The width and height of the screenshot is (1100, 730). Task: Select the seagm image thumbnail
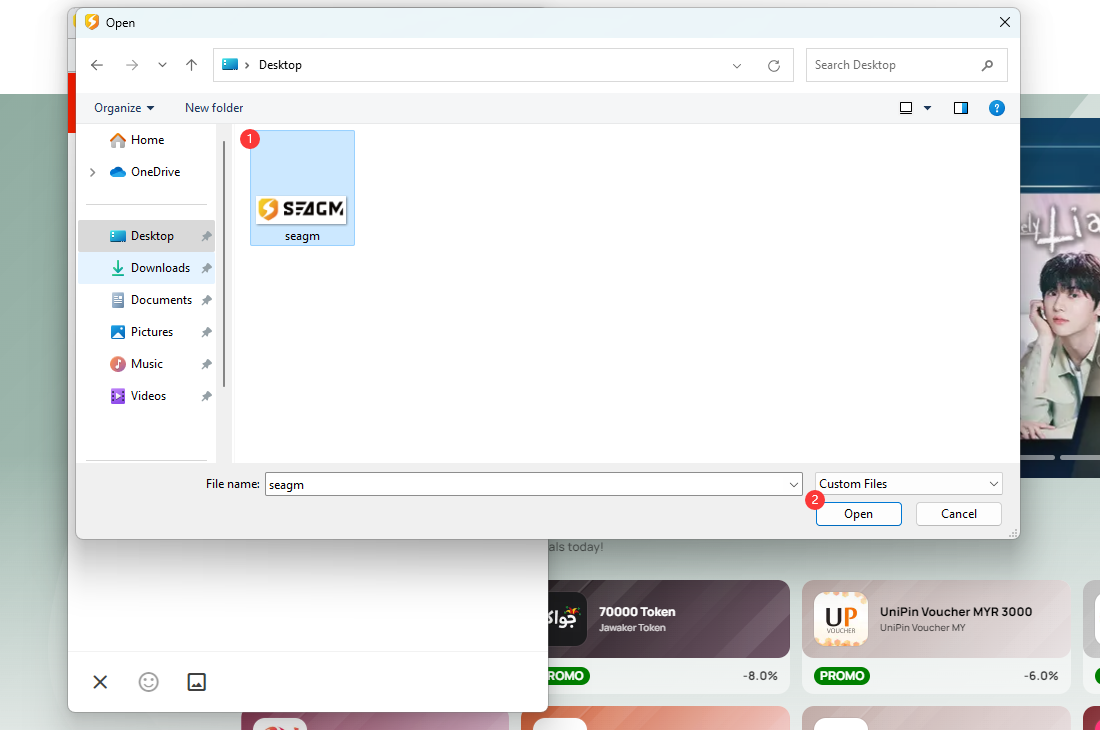pyautogui.click(x=302, y=209)
